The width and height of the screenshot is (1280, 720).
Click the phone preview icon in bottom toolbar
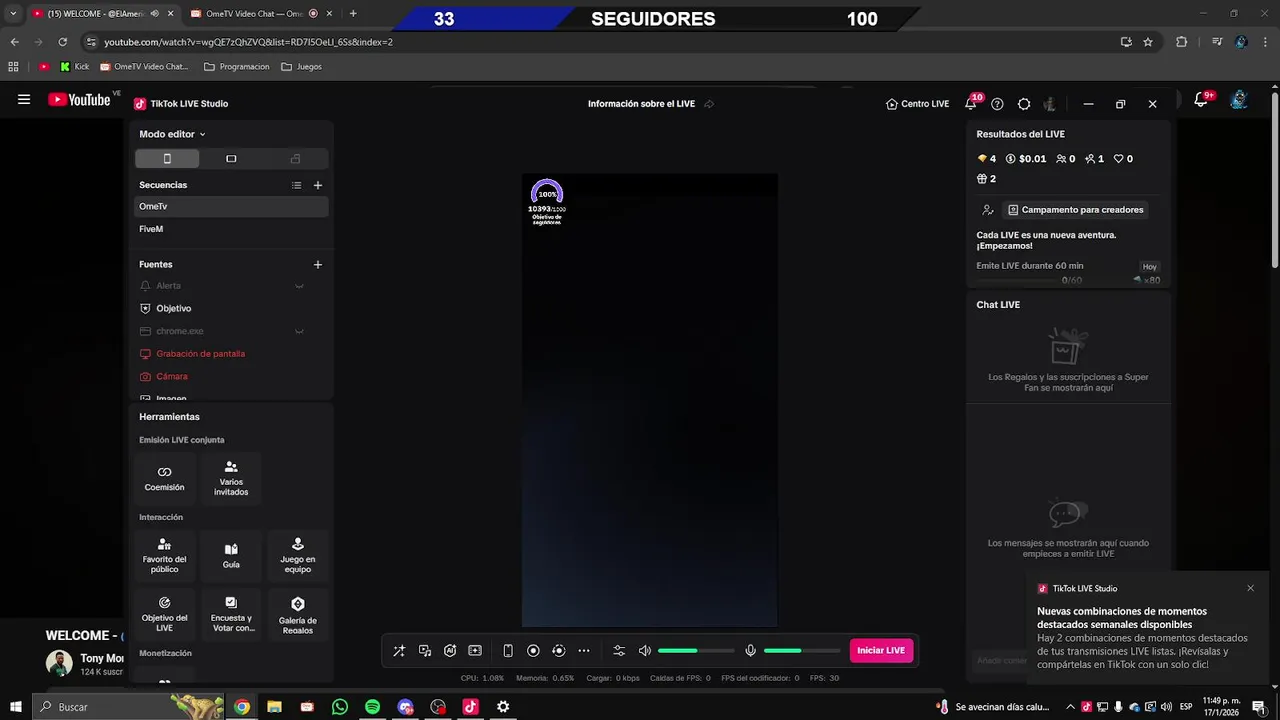(508, 650)
